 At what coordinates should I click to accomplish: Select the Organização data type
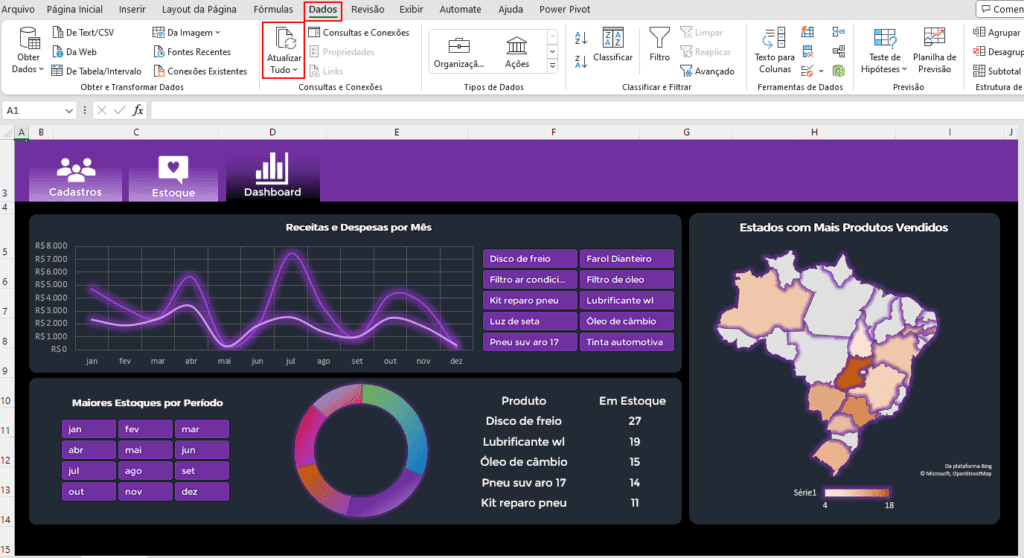pos(458,52)
